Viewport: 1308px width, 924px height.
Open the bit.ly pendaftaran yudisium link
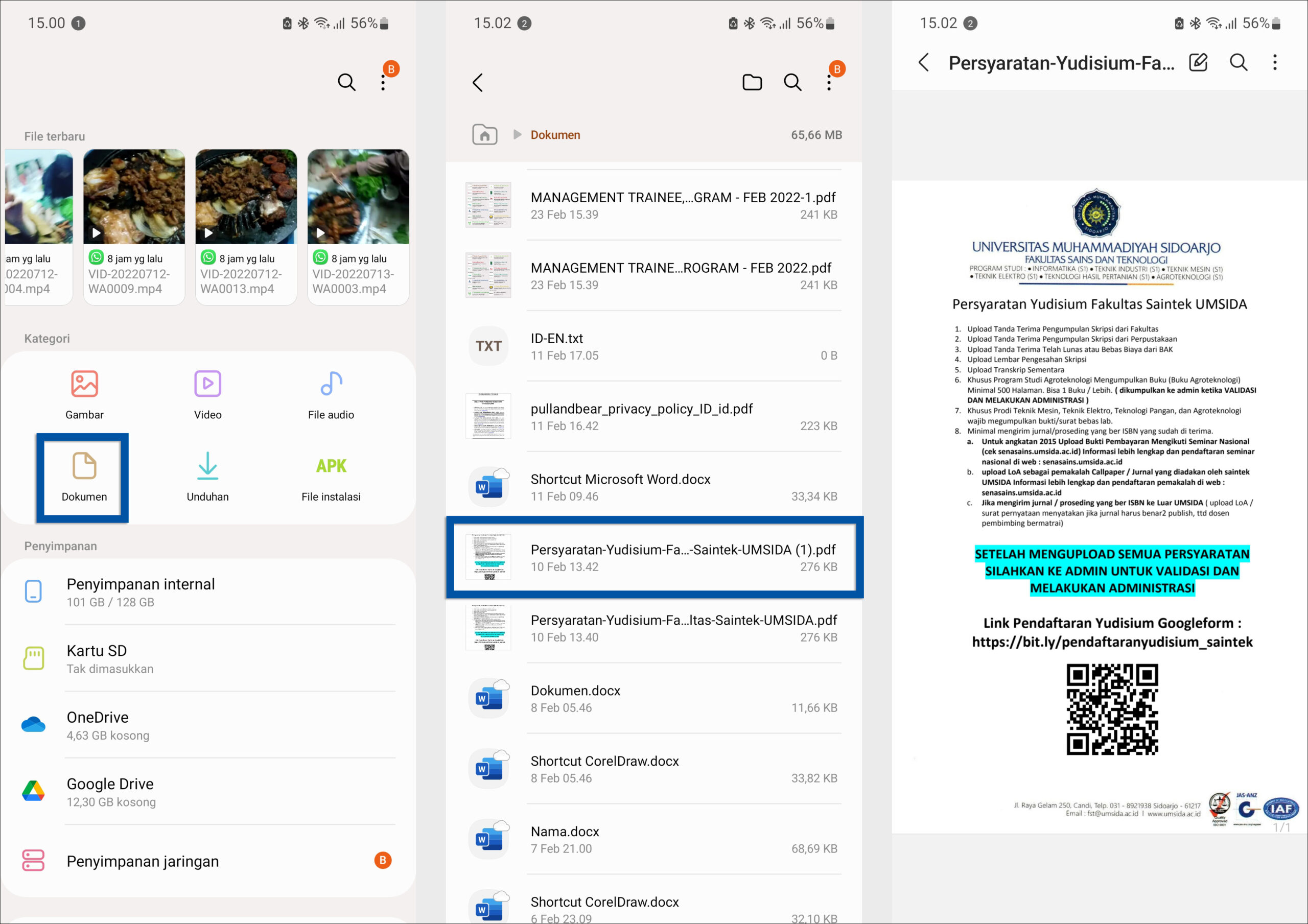pyautogui.click(x=1112, y=642)
